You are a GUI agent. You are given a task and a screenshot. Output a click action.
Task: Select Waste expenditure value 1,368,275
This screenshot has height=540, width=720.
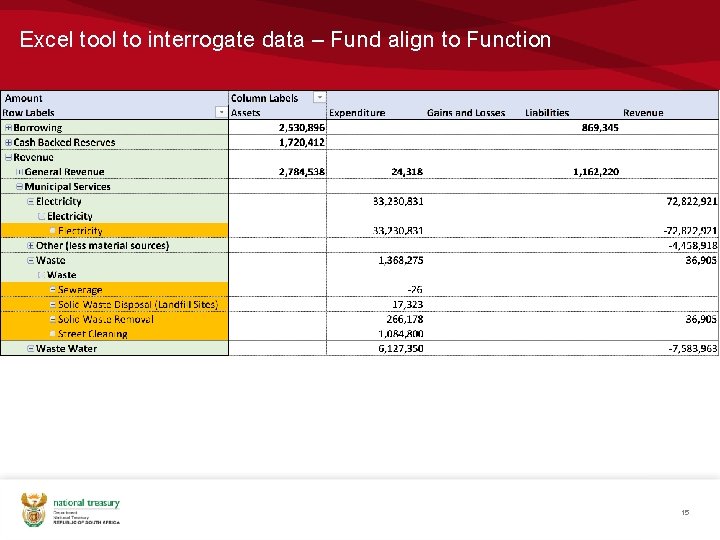point(400,260)
